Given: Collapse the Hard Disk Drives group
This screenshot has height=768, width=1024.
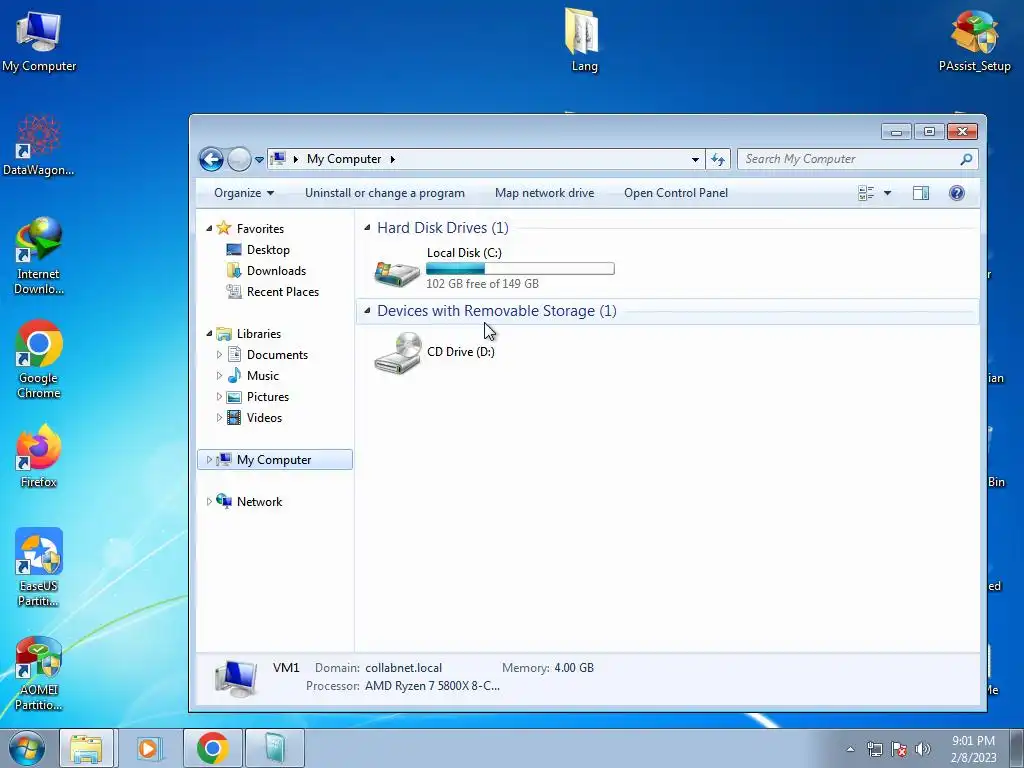Looking at the screenshot, I should (367, 227).
